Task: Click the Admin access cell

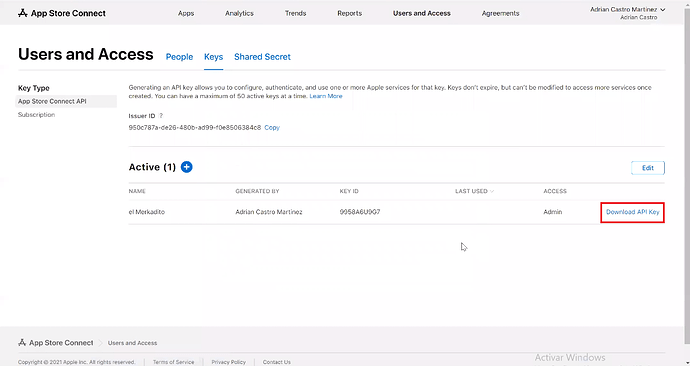Action: [x=553, y=212]
